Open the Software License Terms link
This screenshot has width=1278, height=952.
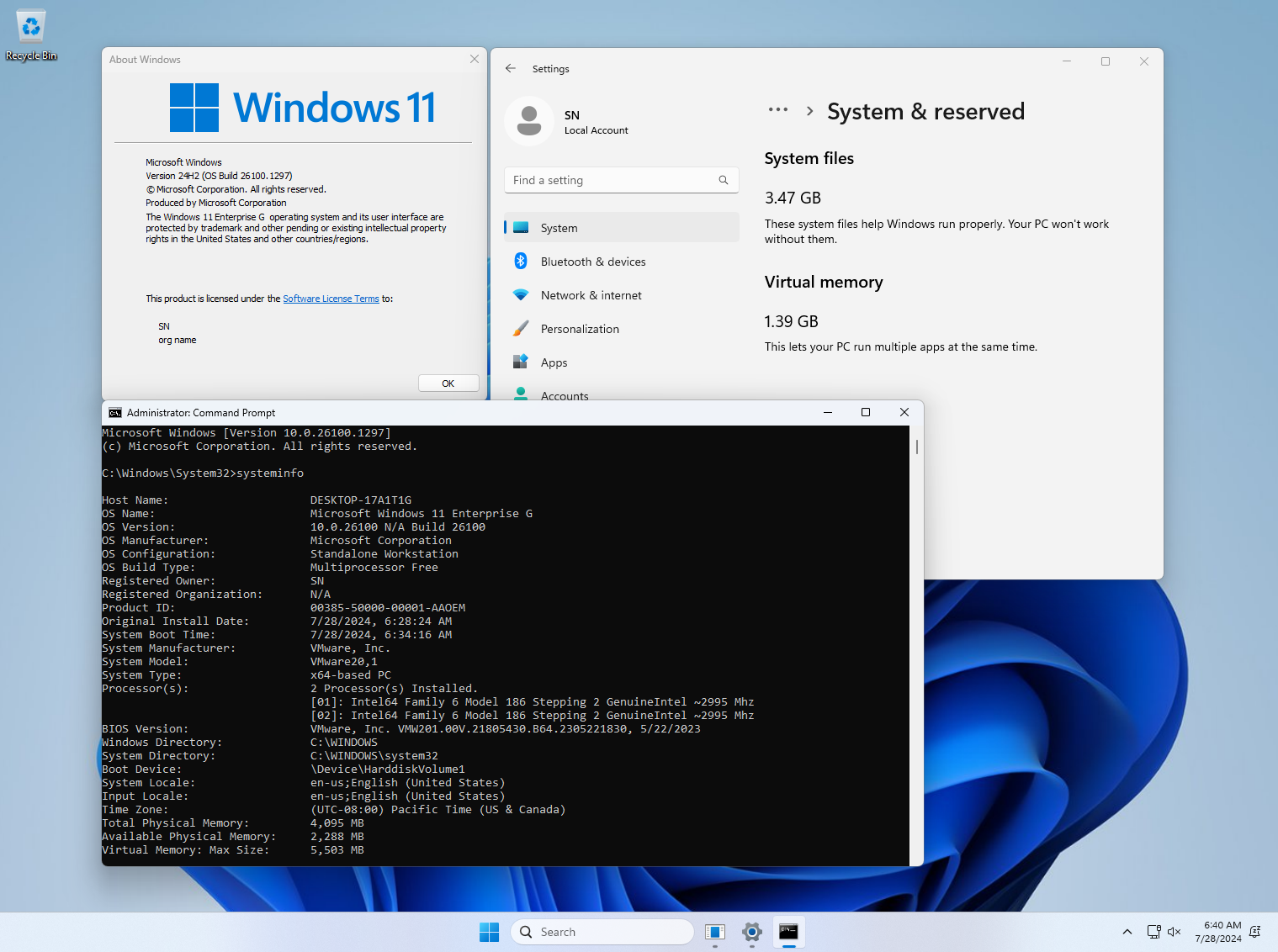point(331,299)
